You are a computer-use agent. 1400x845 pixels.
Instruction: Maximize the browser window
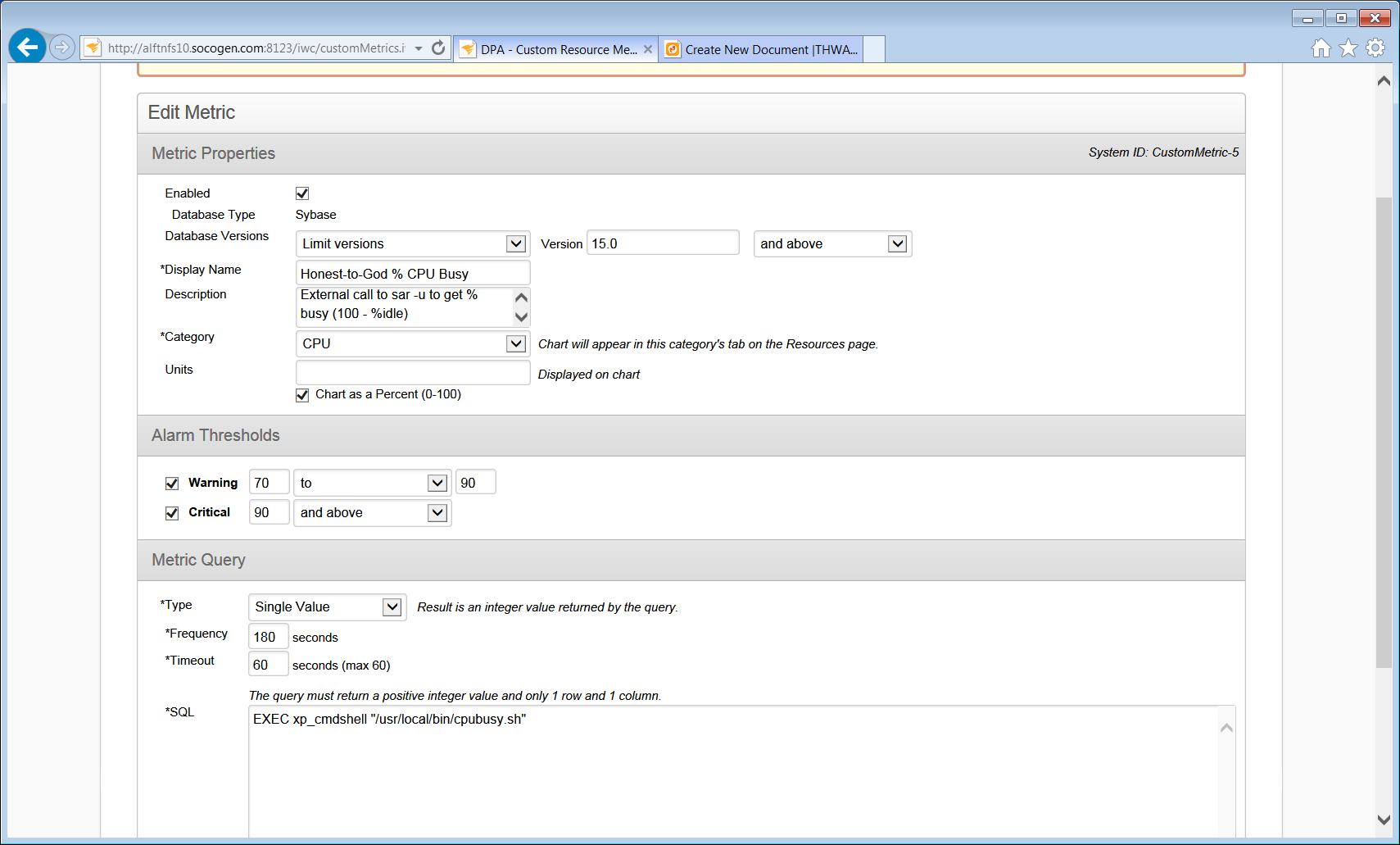(x=1341, y=18)
